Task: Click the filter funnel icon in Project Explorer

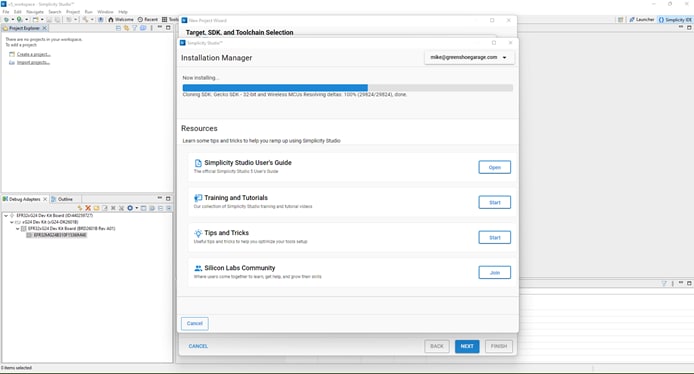Action: pyautogui.click(x=135, y=28)
